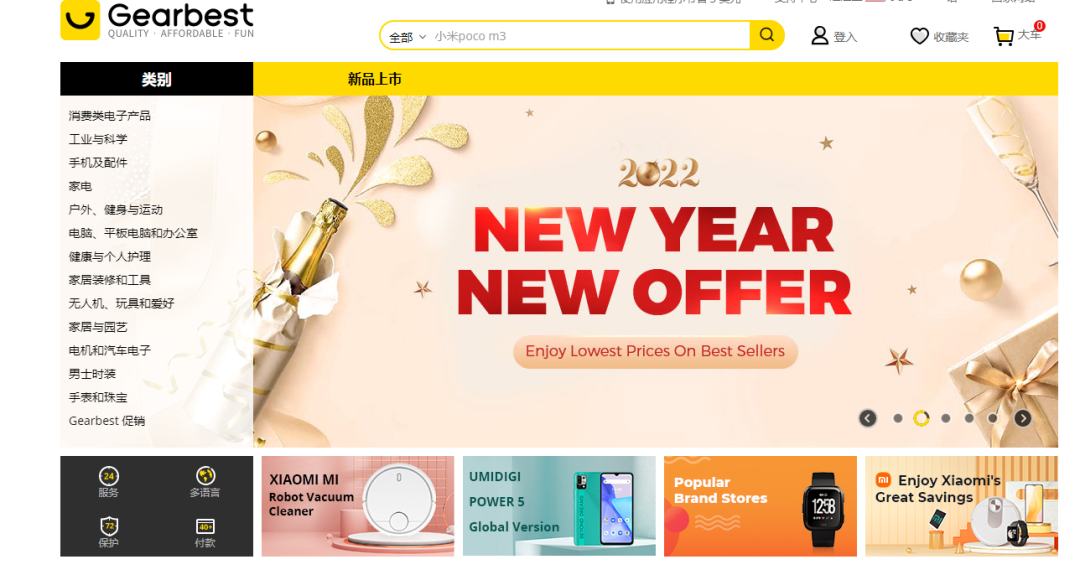The image size is (1080, 575).
Task: Open the 新品上市 tab
Action: tap(375, 79)
